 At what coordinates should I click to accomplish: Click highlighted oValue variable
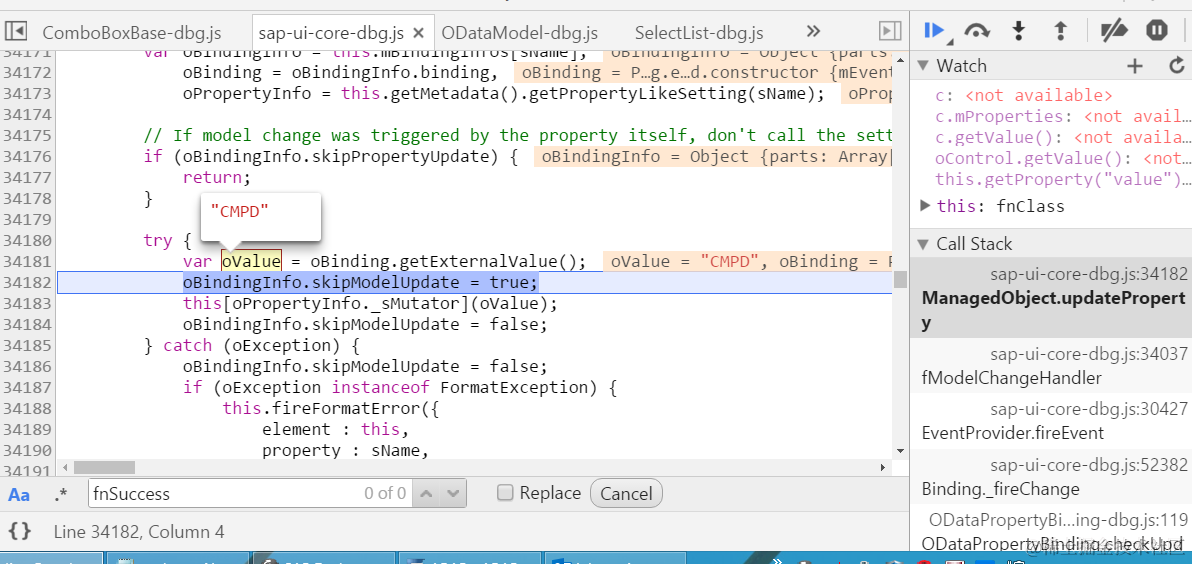[x=252, y=261]
